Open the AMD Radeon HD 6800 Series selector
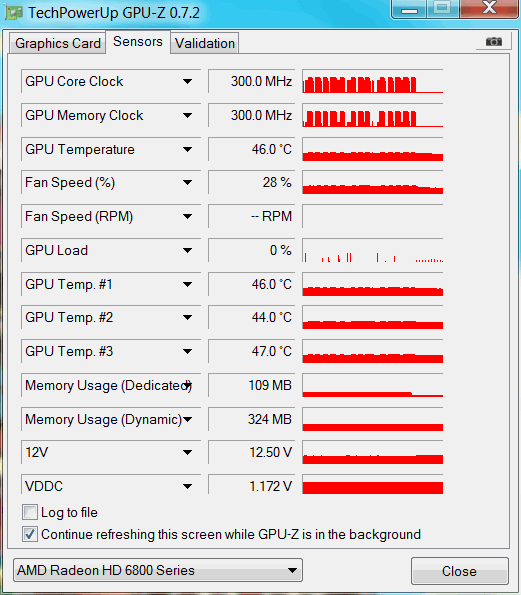The image size is (521, 595). tap(158, 570)
